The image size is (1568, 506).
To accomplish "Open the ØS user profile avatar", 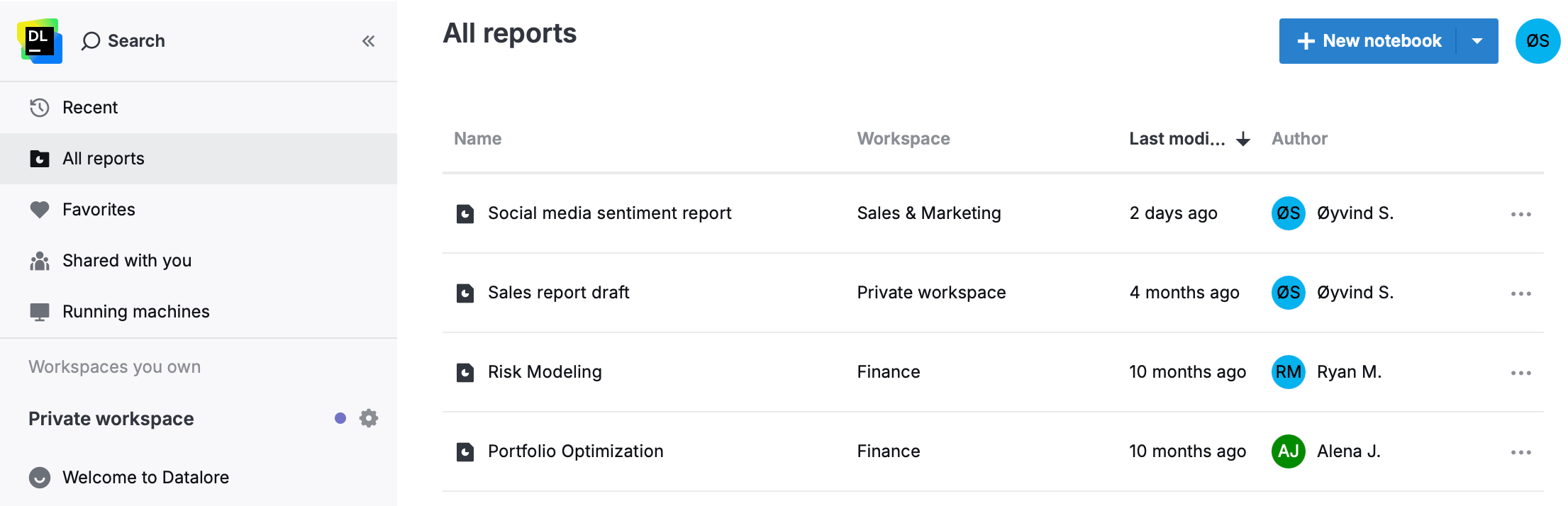I will [1538, 41].
